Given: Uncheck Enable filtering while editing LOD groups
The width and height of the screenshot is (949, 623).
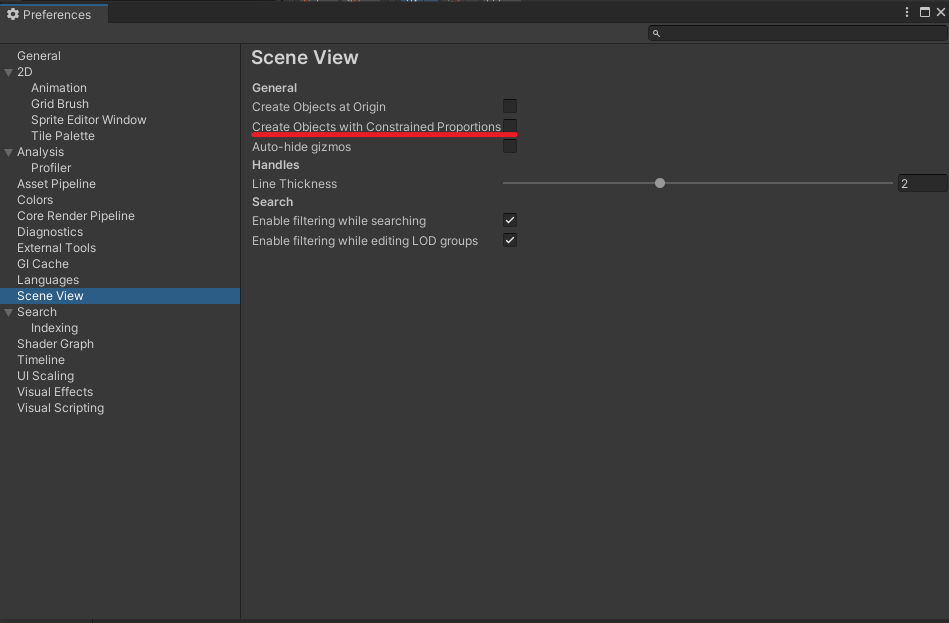Looking at the screenshot, I should (x=510, y=239).
